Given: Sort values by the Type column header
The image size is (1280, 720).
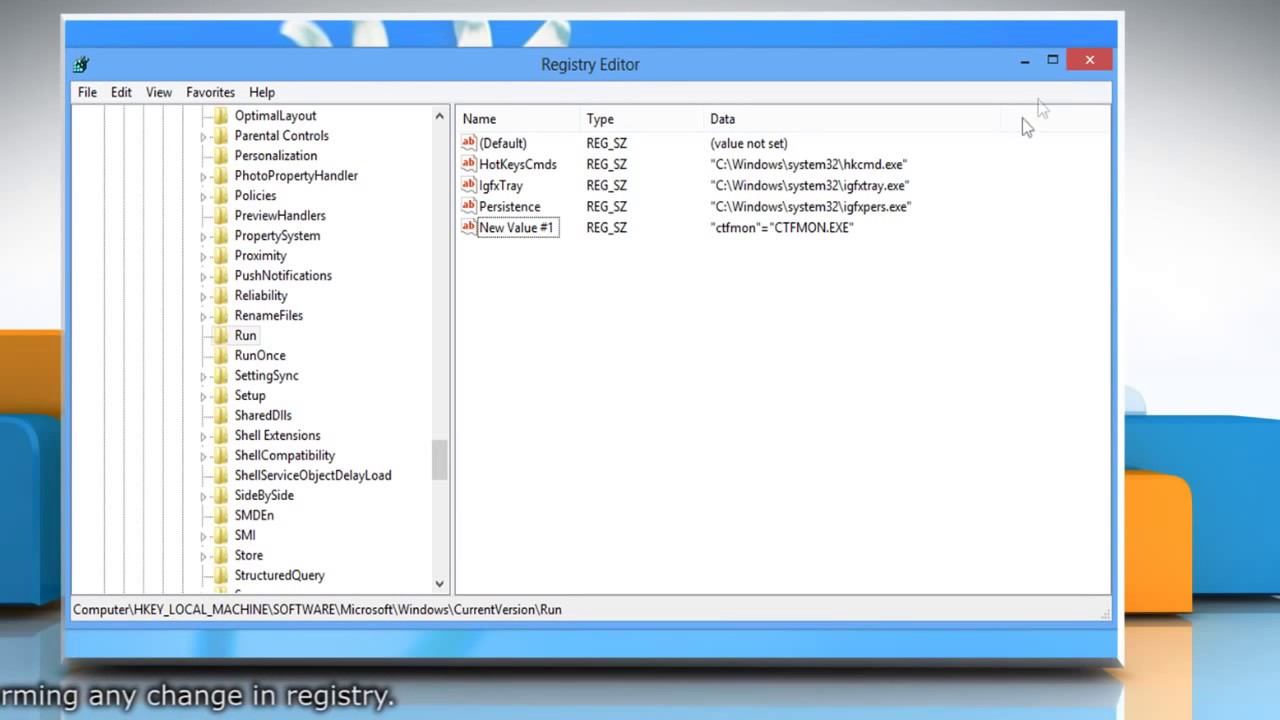Looking at the screenshot, I should point(643,119).
